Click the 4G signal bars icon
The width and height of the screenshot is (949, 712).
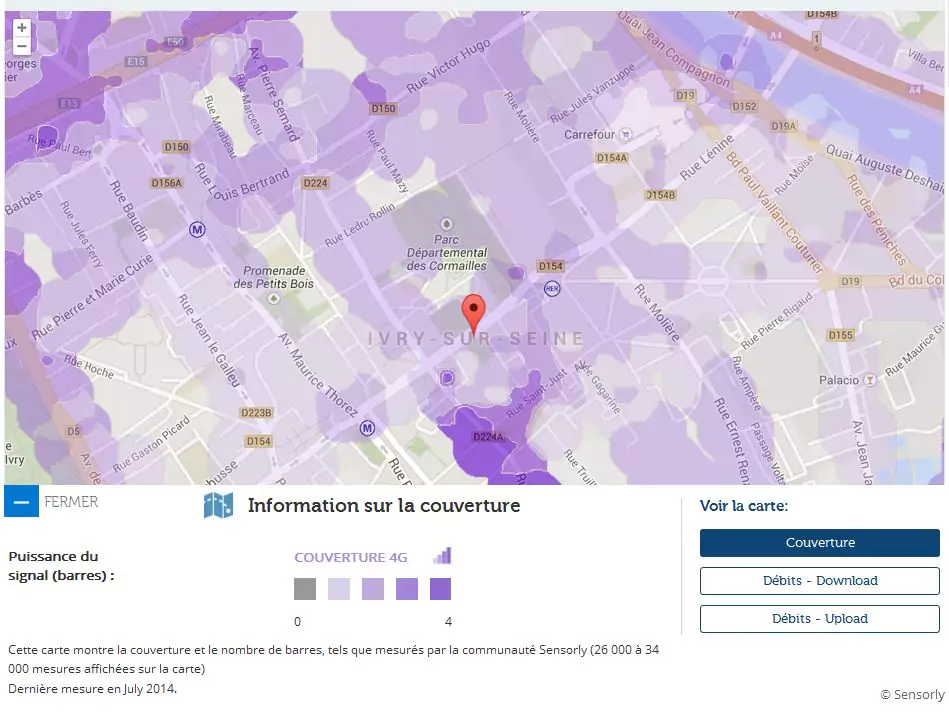point(442,556)
